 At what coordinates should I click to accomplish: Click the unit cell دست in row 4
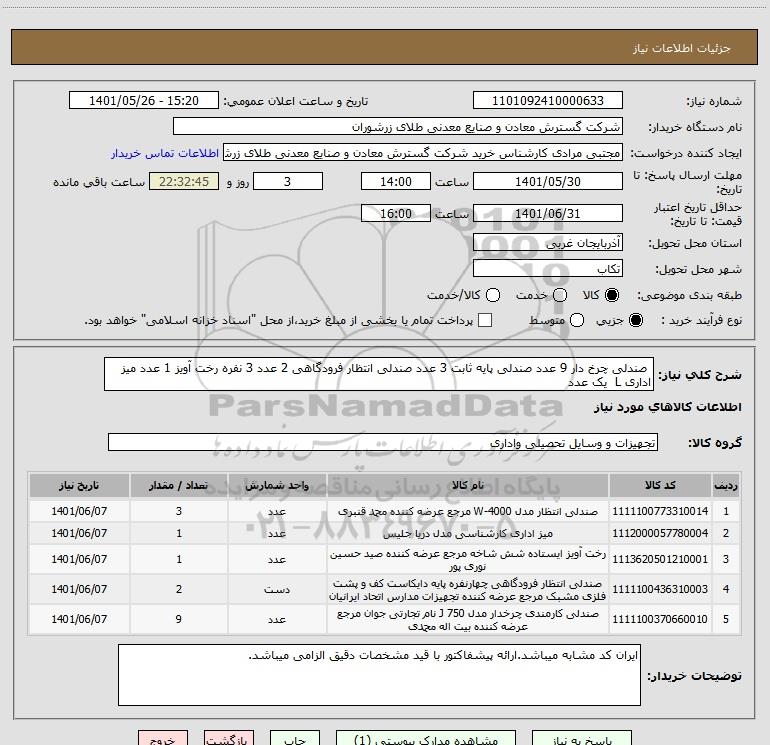(277, 589)
